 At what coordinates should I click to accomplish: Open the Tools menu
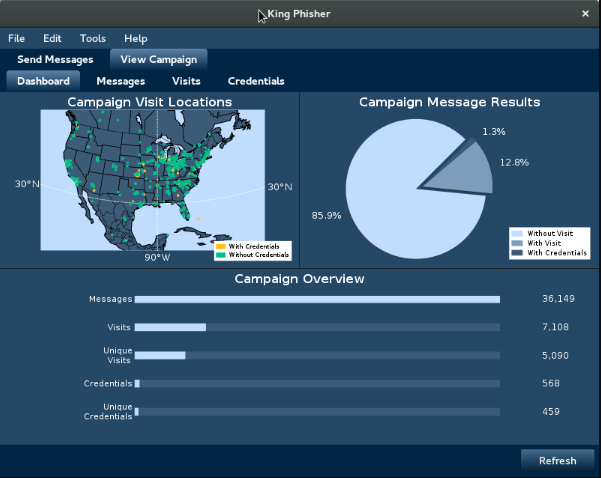point(93,38)
